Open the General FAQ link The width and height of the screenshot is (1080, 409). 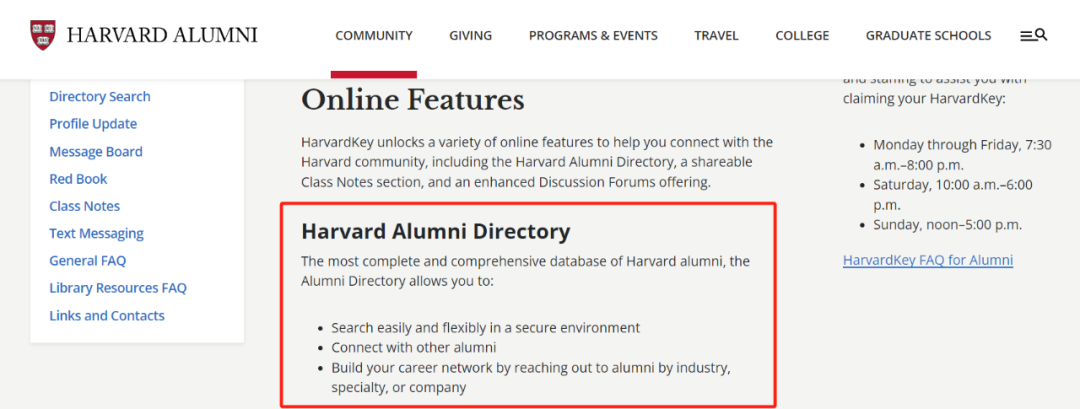[x=87, y=261]
